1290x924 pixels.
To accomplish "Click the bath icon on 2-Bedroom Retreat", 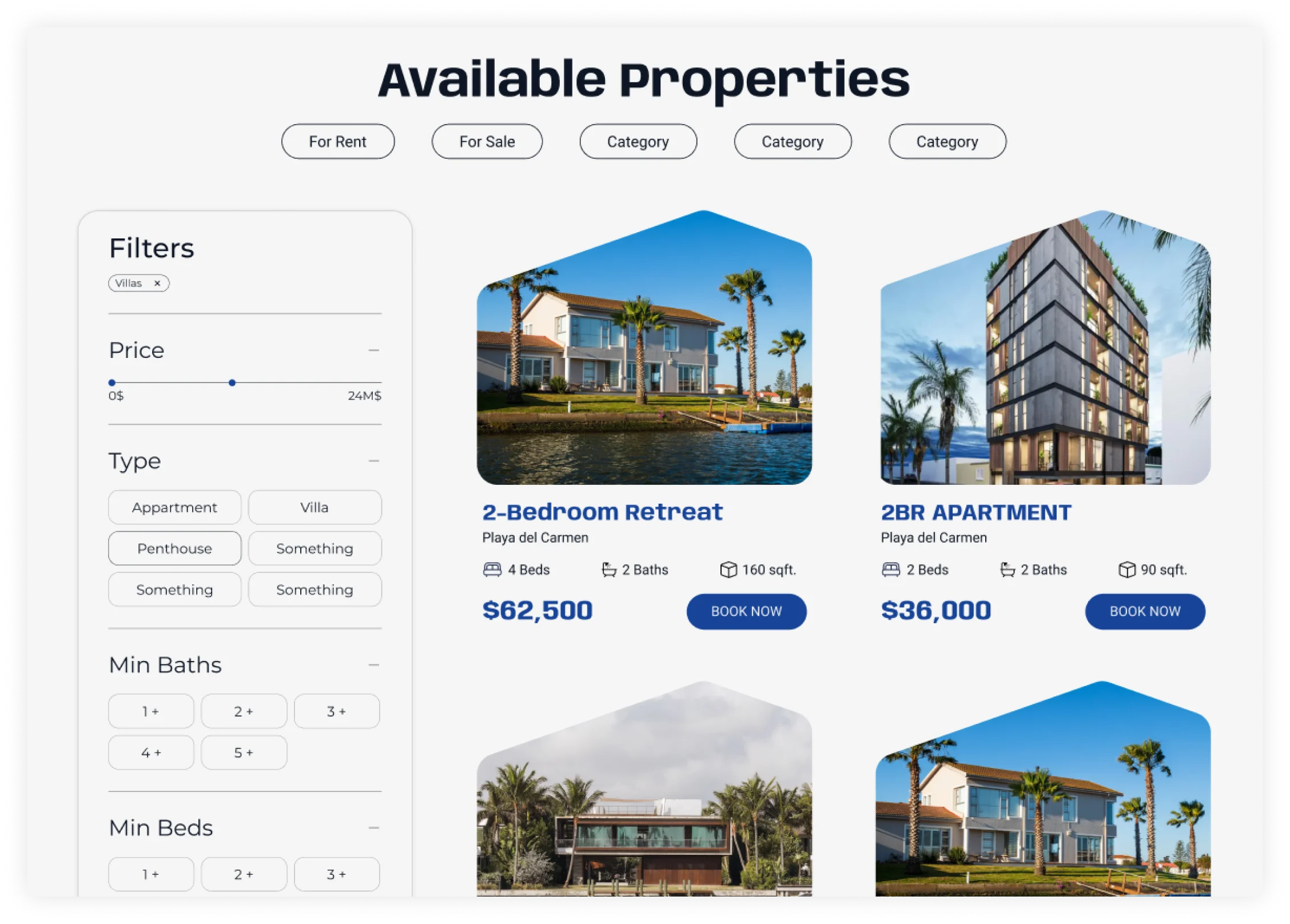I will [x=608, y=569].
